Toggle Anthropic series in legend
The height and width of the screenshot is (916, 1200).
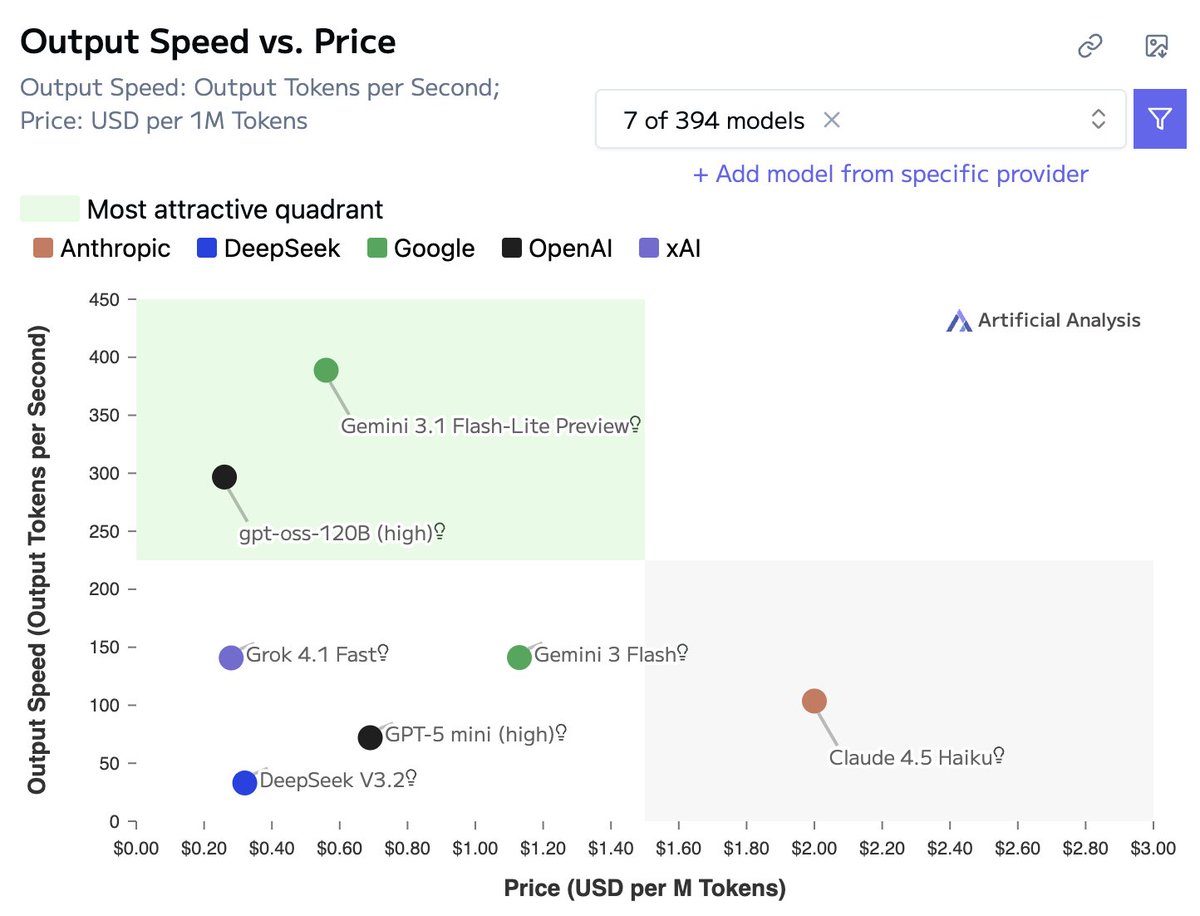101,248
